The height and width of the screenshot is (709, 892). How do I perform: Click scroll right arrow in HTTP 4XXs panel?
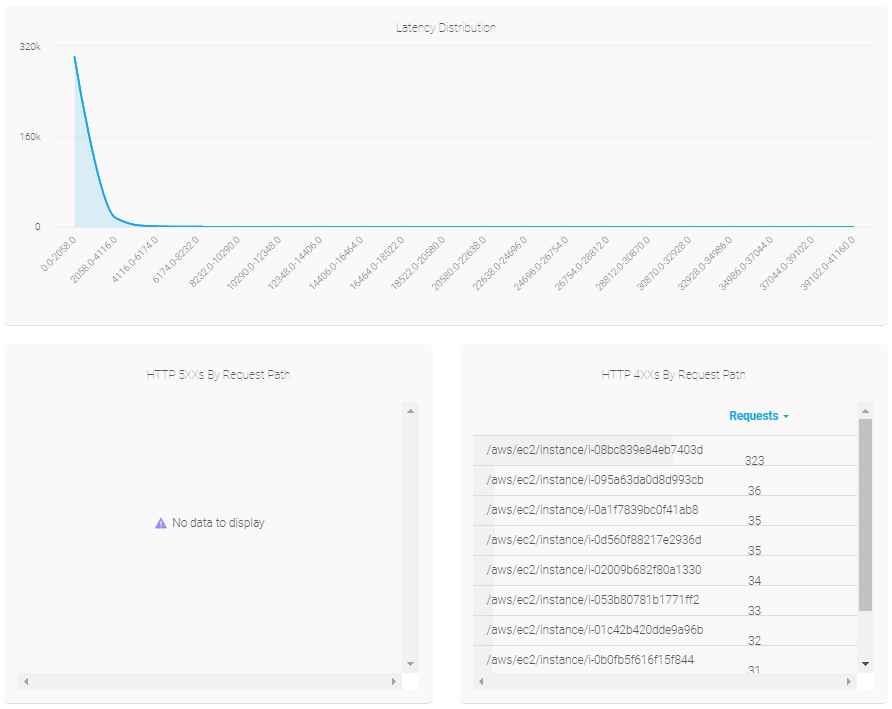pos(849,682)
